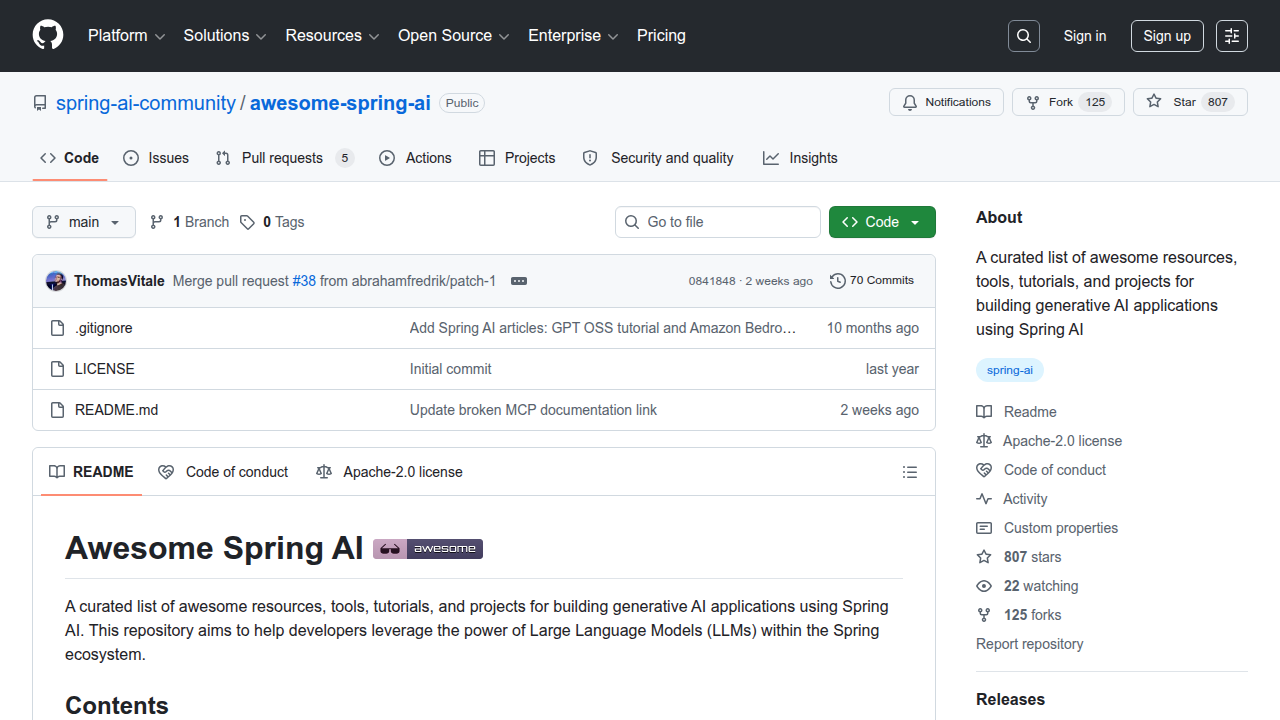Click the Fork button
Viewport: 1280px width, 720px height.
[1068, 102]
